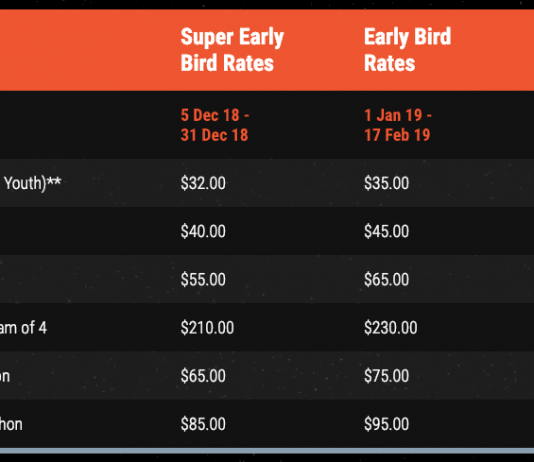Click the $65.00 super early bird rate in the fifth row
Image resolution: width=534 pixels, height=462 pixels.
203,376
